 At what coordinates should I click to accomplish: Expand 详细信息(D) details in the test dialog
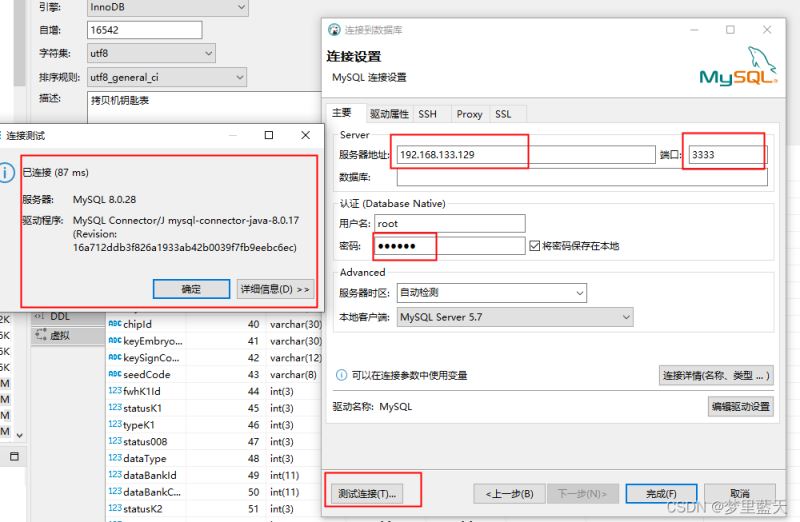(x=275, y=289)
